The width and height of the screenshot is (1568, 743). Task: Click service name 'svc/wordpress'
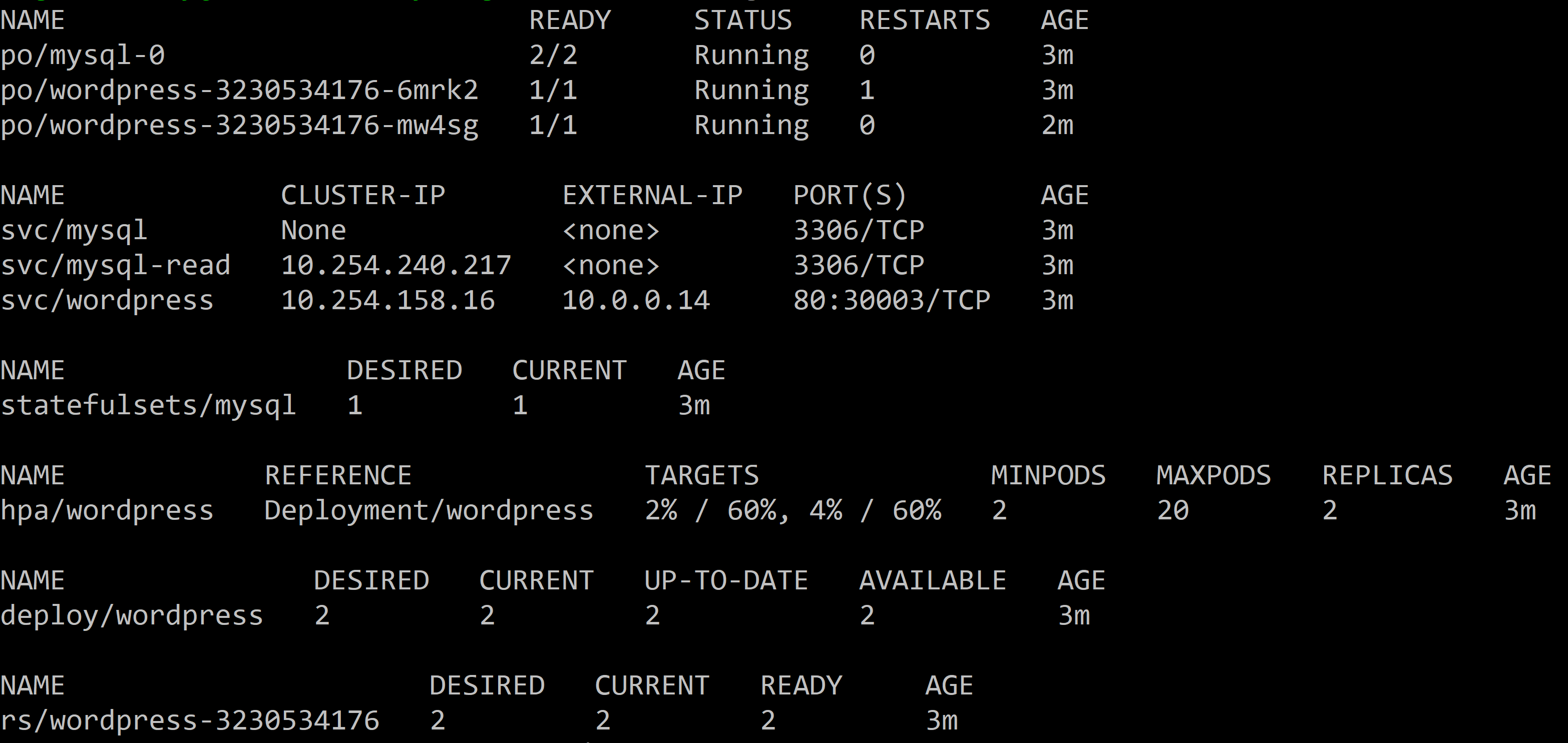[x=107, y=302]
